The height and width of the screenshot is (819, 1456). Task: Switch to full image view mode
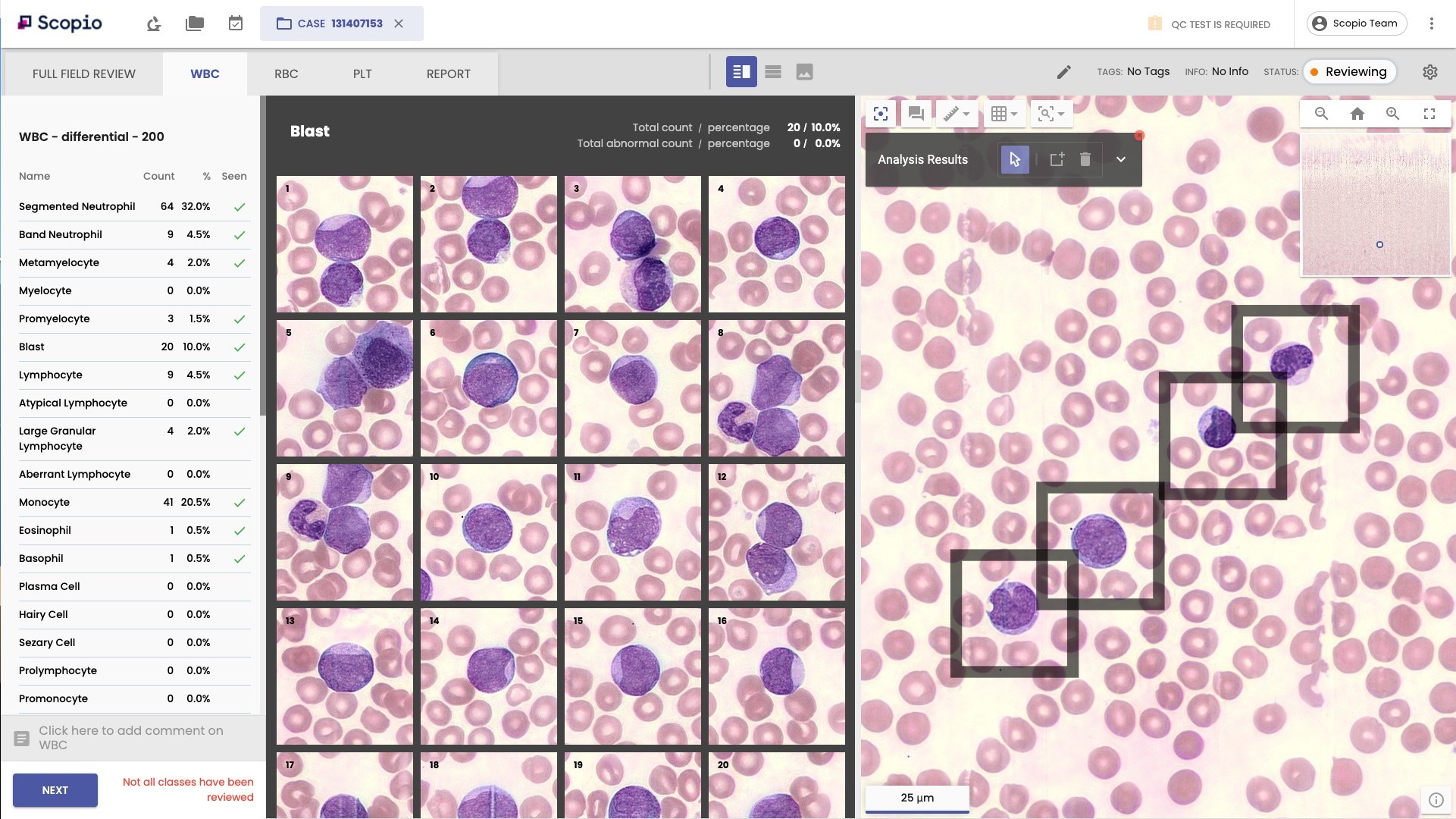pos(805,71)
